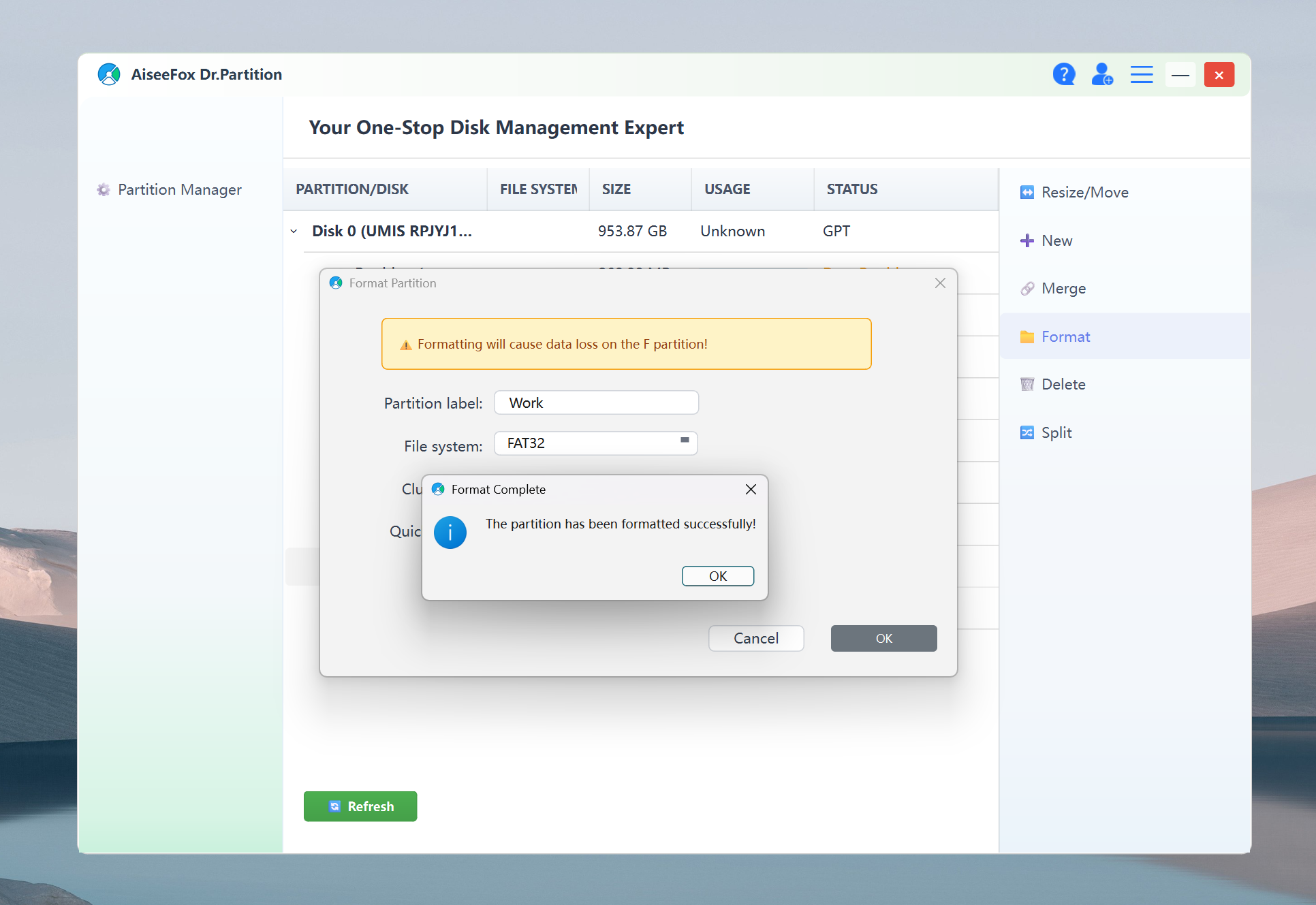The height and width of the screenshot is (905, 1316).
Task: Click the gray OK button in Format Partition
Action: click(x=883, y=638)
